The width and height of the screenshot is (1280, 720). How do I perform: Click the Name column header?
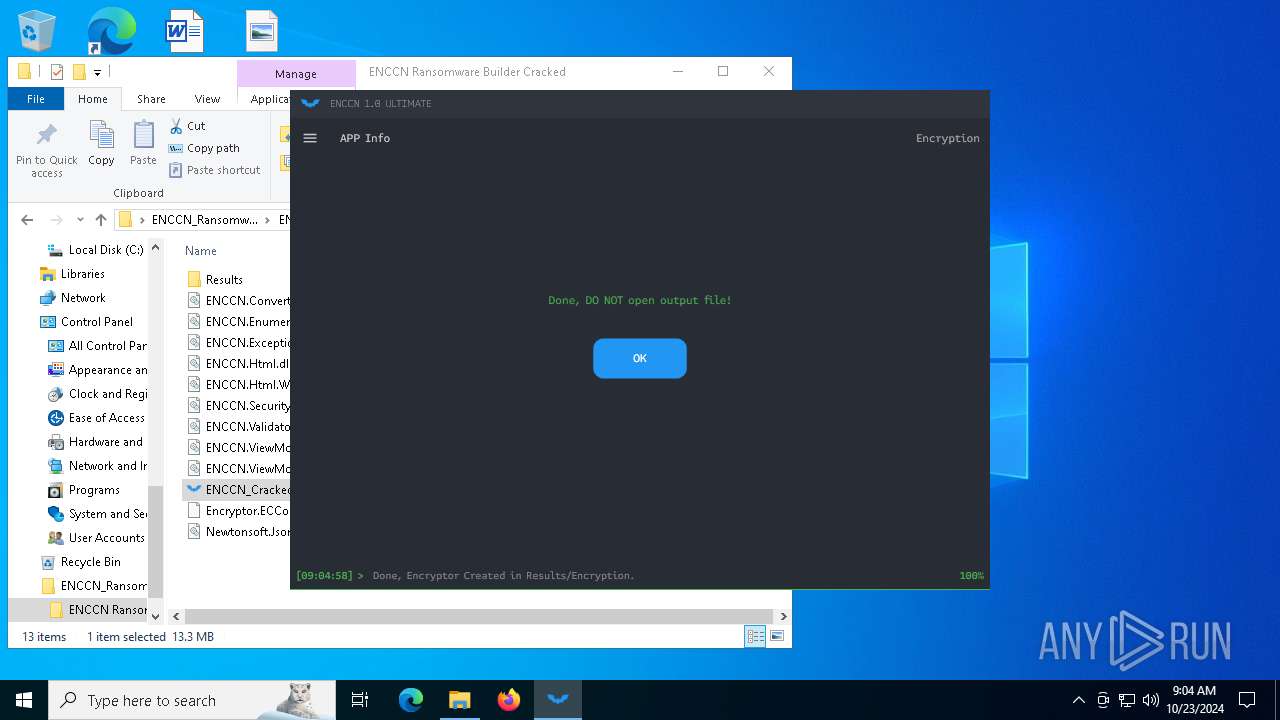pyautogui.click(x=201, y=251)
